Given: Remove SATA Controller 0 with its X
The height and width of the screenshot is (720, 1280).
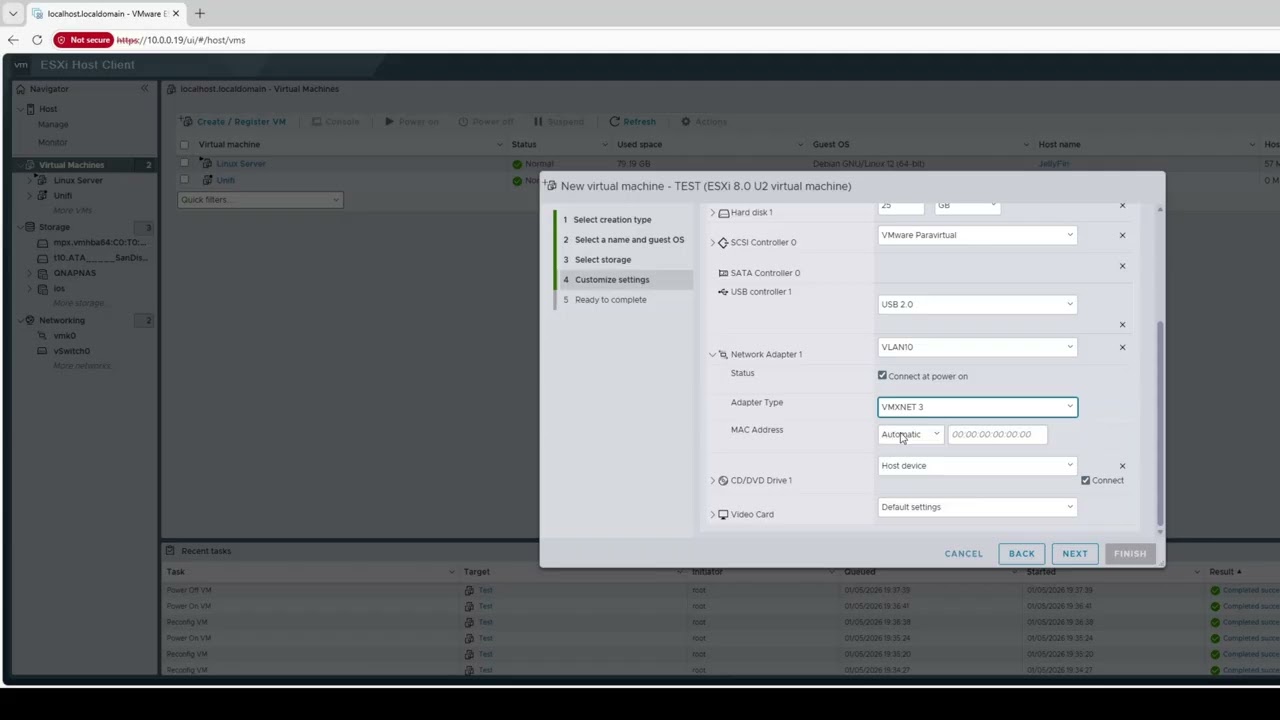Looking at the screenshot, I should 1122,265.
